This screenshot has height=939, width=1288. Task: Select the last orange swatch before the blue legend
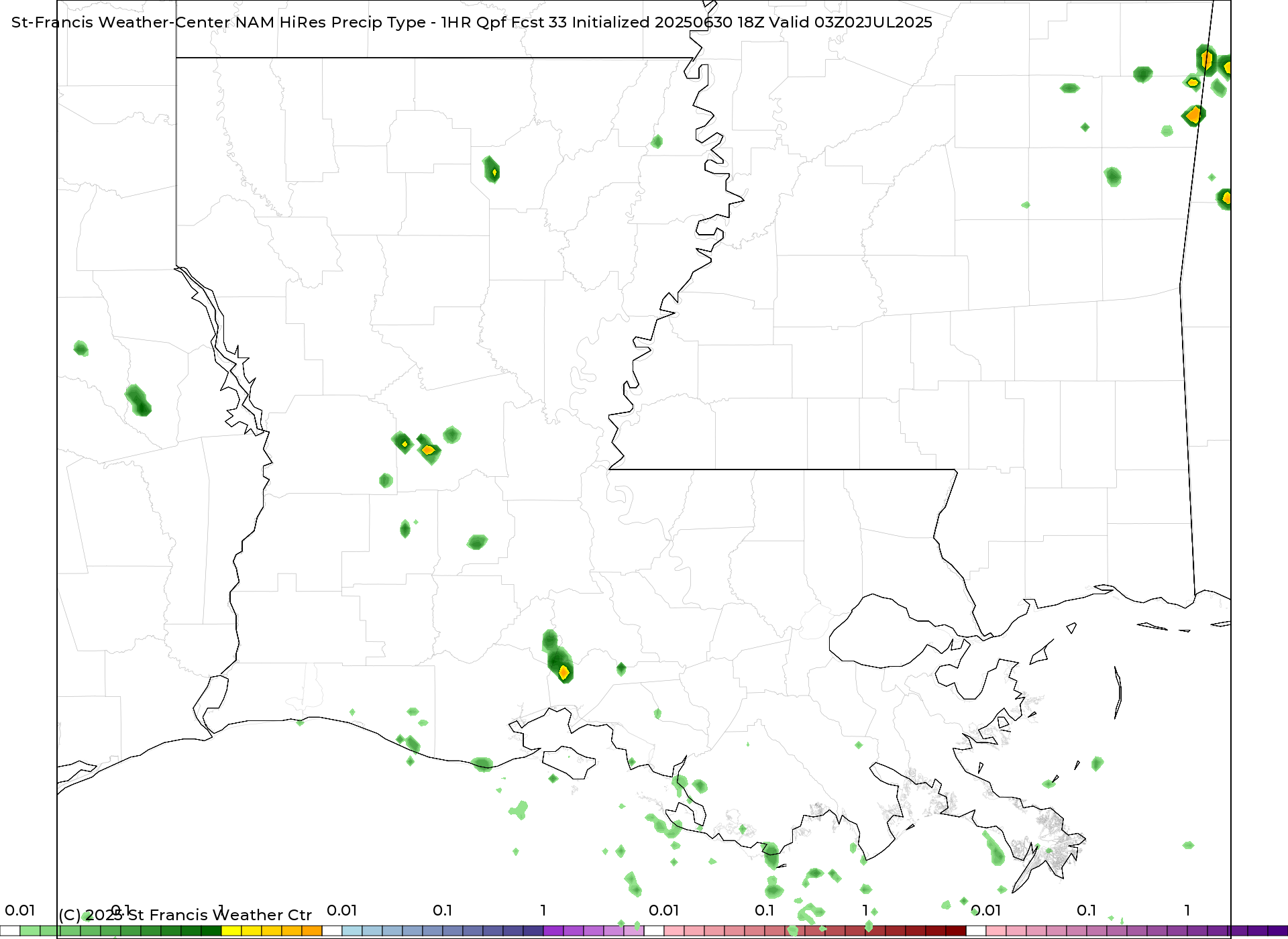point(312,931)
